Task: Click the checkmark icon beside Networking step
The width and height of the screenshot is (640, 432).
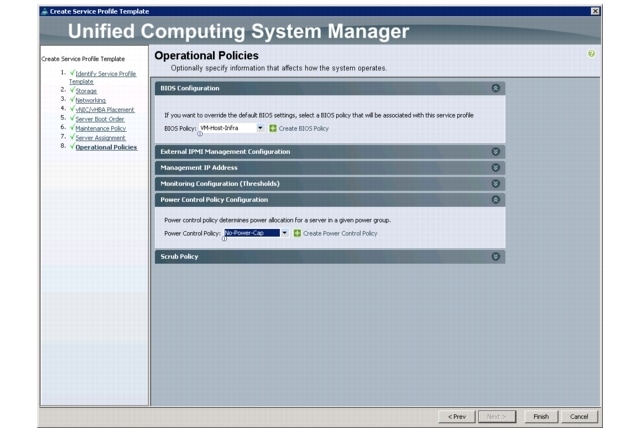Action: 72,99
